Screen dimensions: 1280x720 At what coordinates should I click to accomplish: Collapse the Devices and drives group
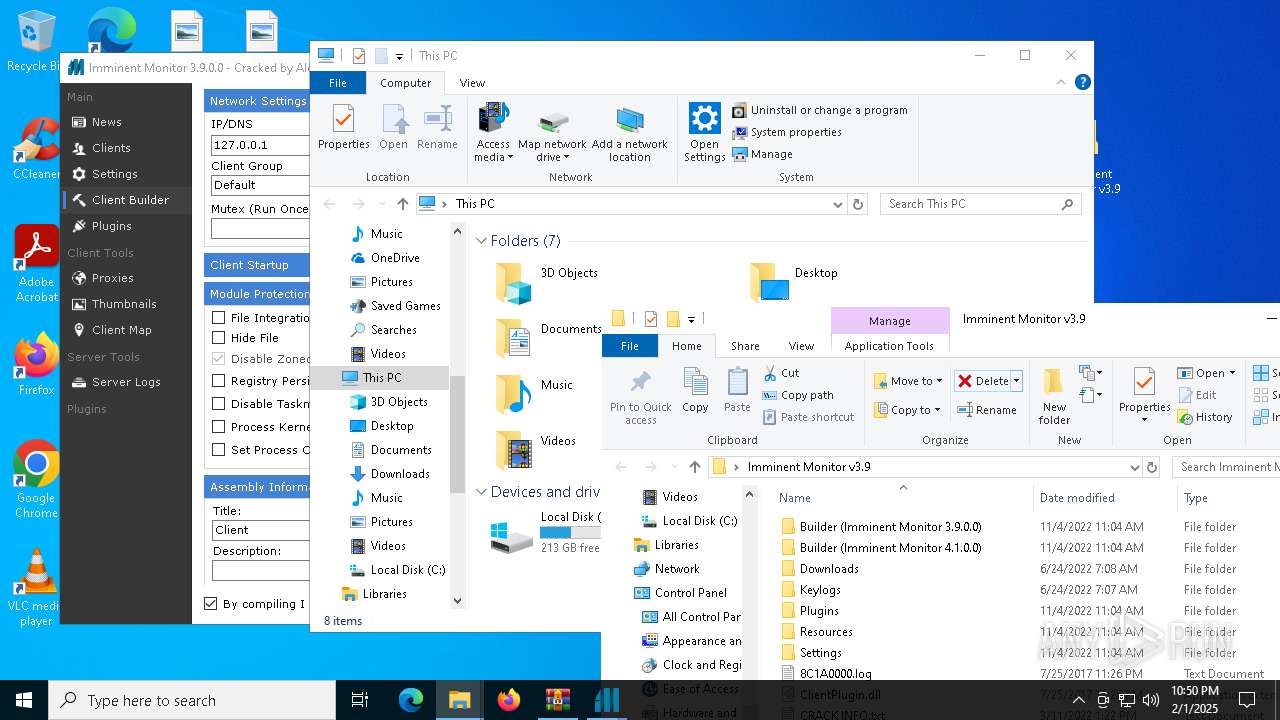[x=481, y=492]
